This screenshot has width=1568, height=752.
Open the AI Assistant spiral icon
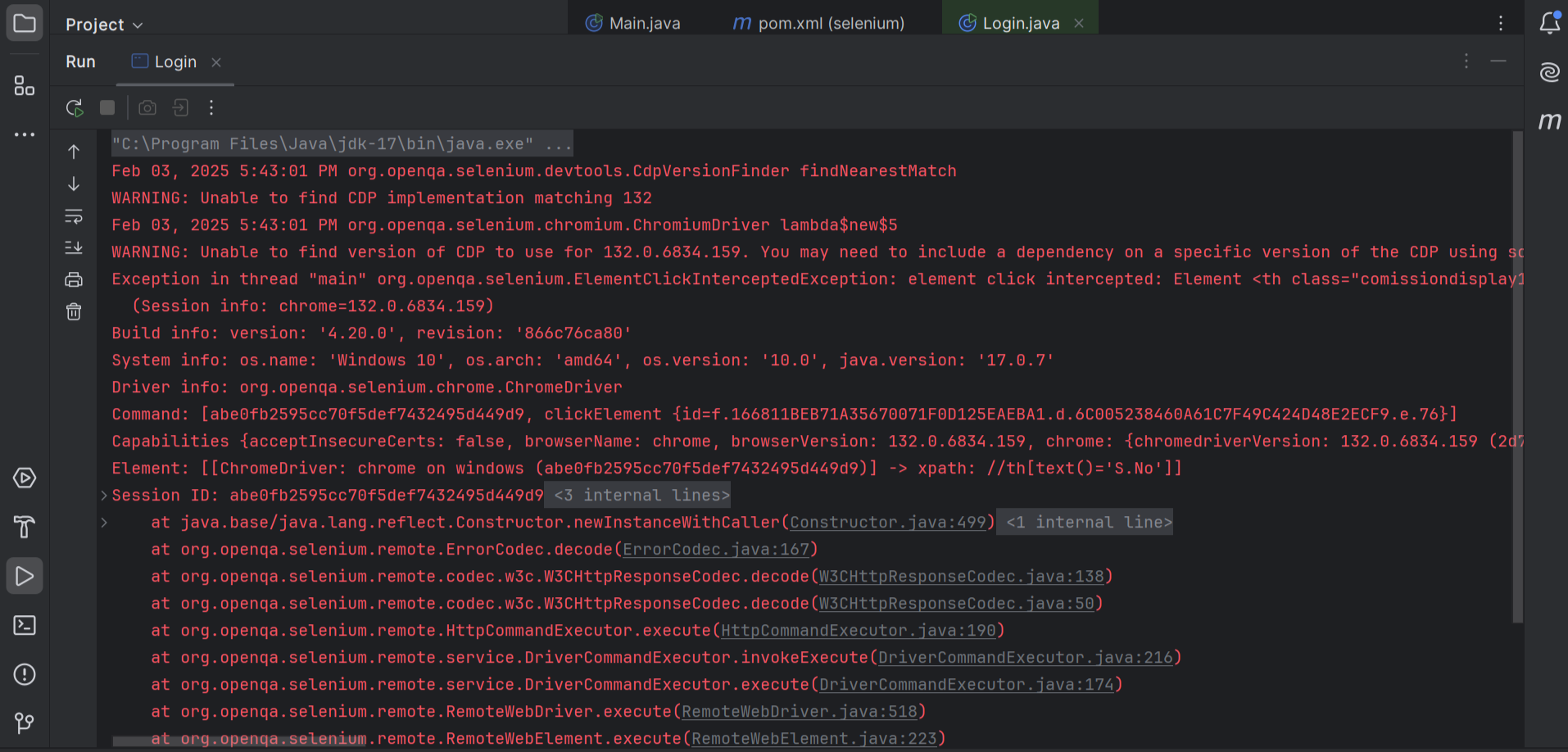click(x=1550, y=72)
